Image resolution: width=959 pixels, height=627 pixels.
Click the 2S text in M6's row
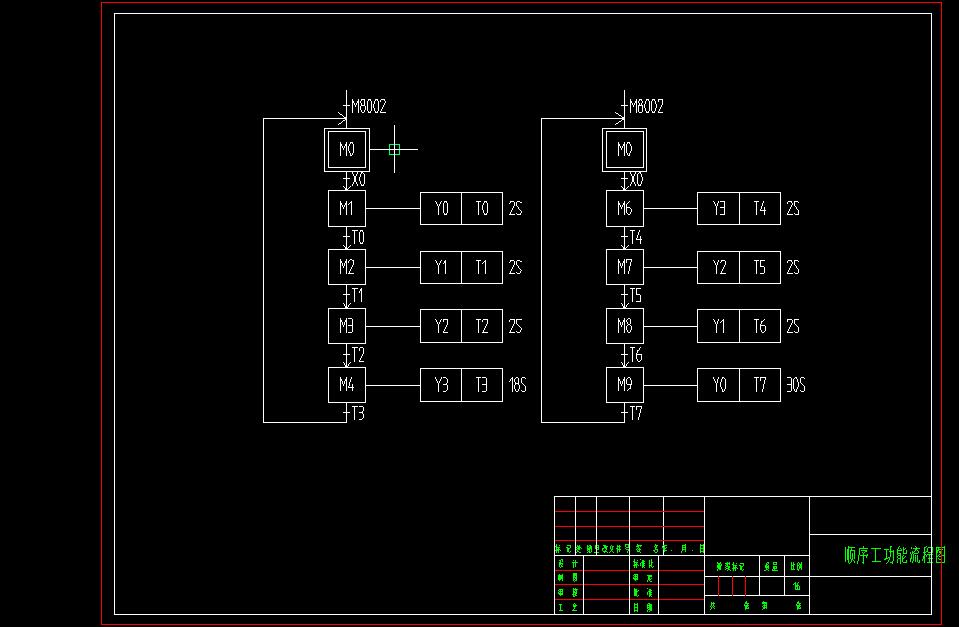click(x=793, y=209)
